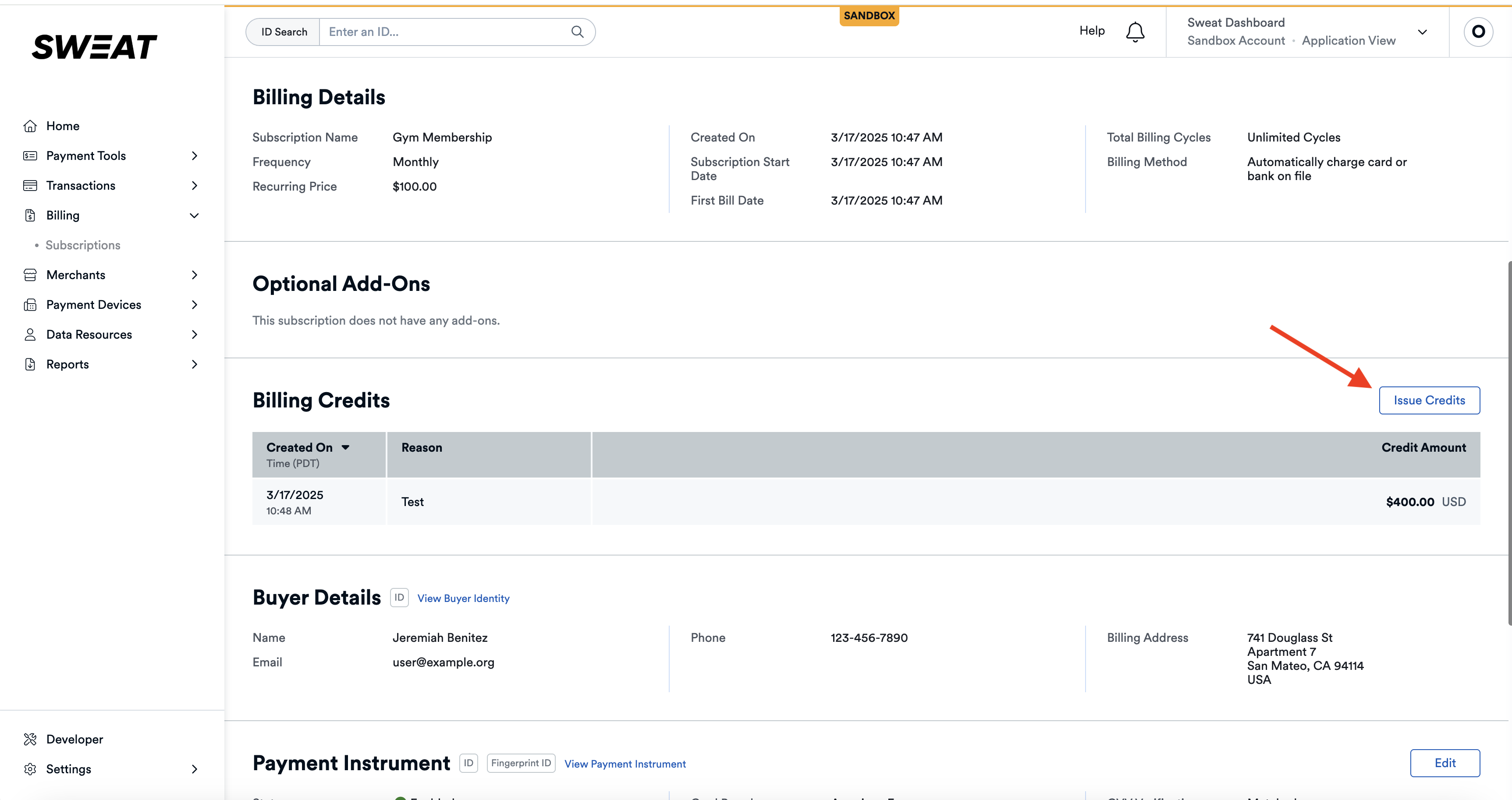1512x800 pixels.
Task: Sort by Created On column arrow
Action: pos(346,447)
